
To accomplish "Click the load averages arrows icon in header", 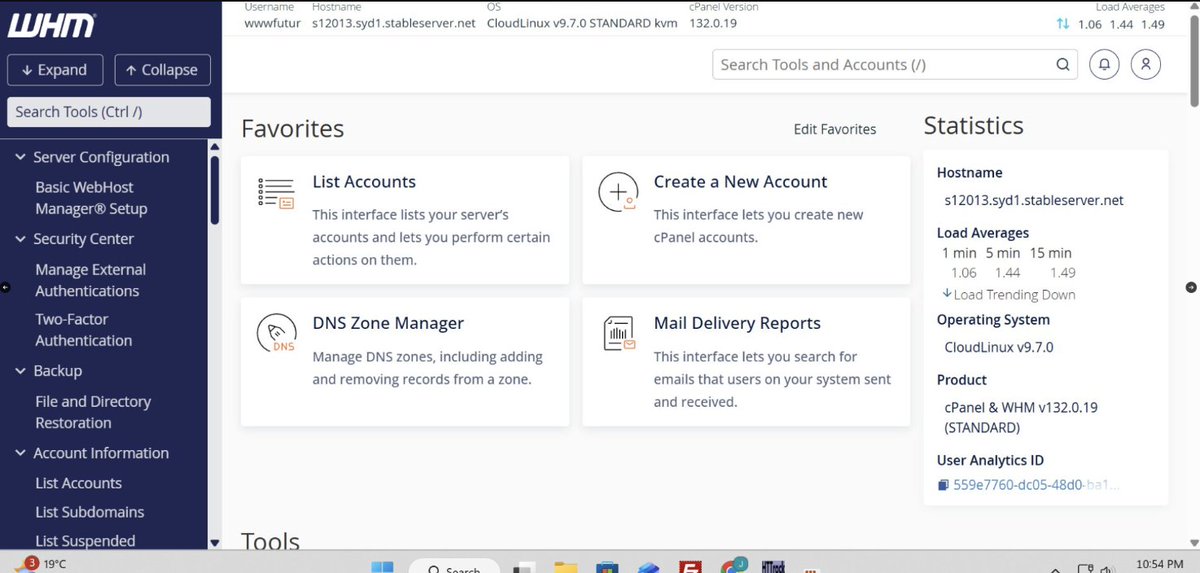I will [x=1062, y=24].
